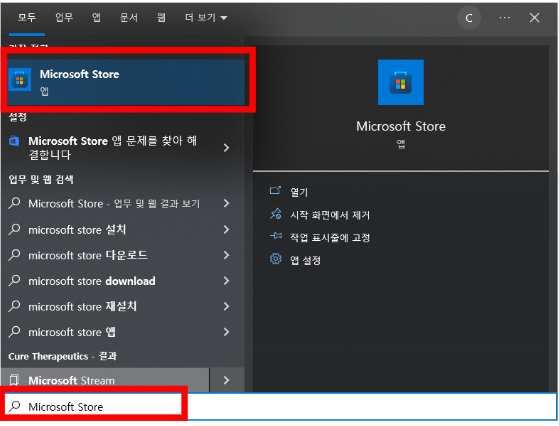Open the 더 보기 dropdown
Image resolution: width=559 pixels, height=426 pixels.
(x=206, y=17)
